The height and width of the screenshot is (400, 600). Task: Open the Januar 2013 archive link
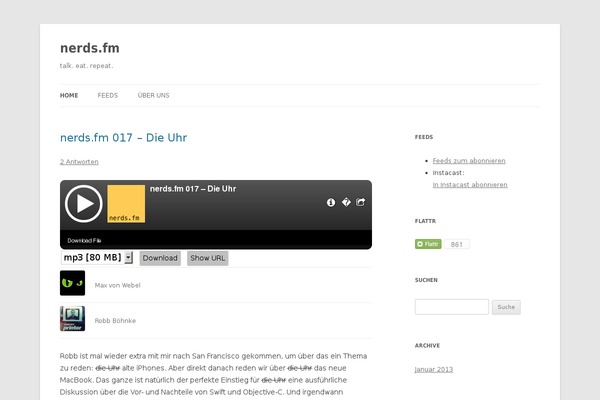pyautogui.click(x=434, y=369)
